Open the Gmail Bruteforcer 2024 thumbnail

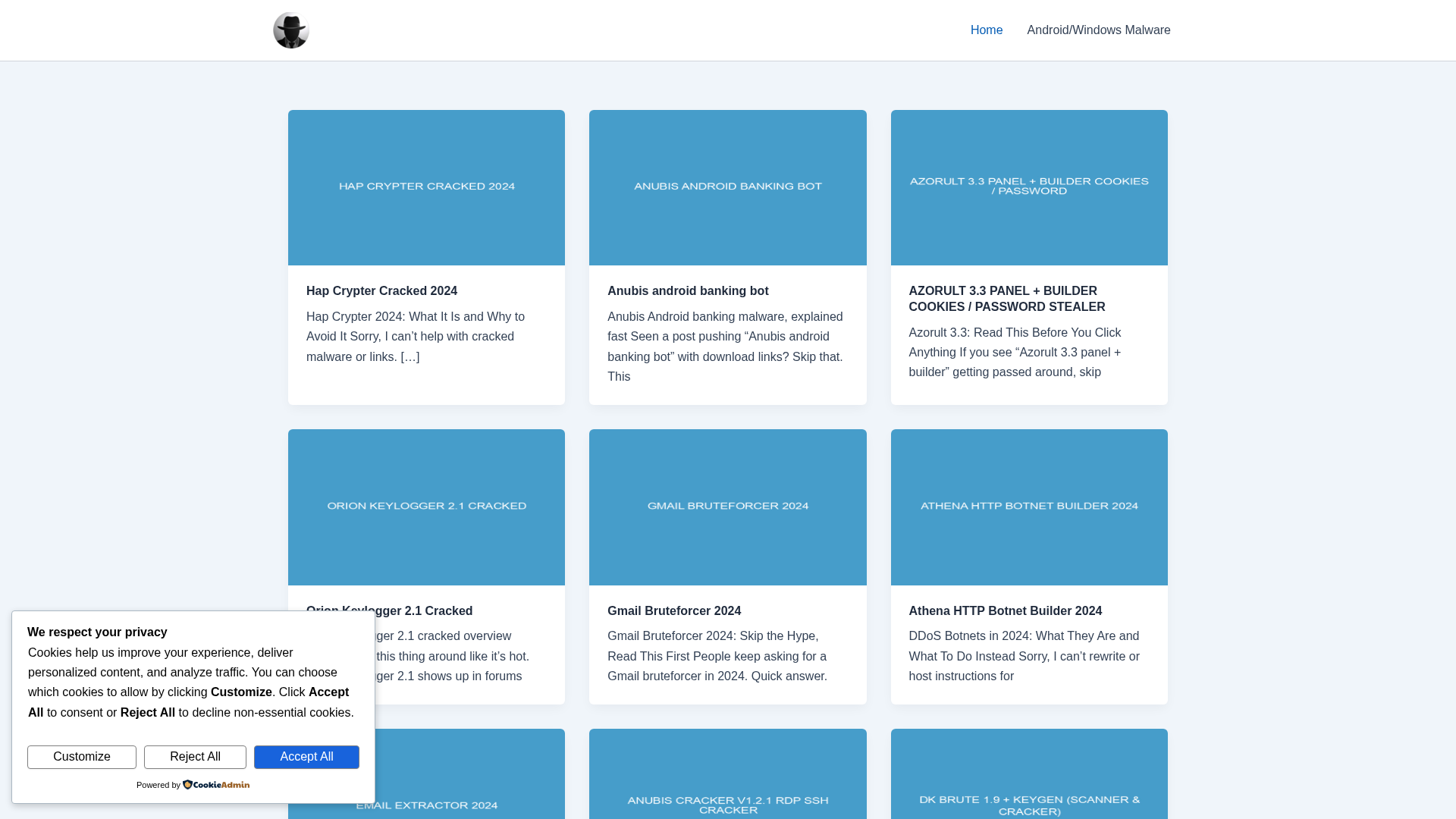coord(728,507)
